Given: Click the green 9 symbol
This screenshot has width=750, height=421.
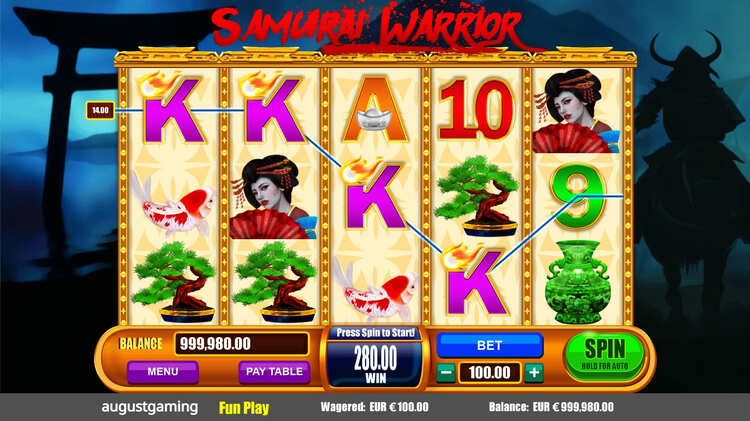Looking at the screenshot, I should [578, 196].
